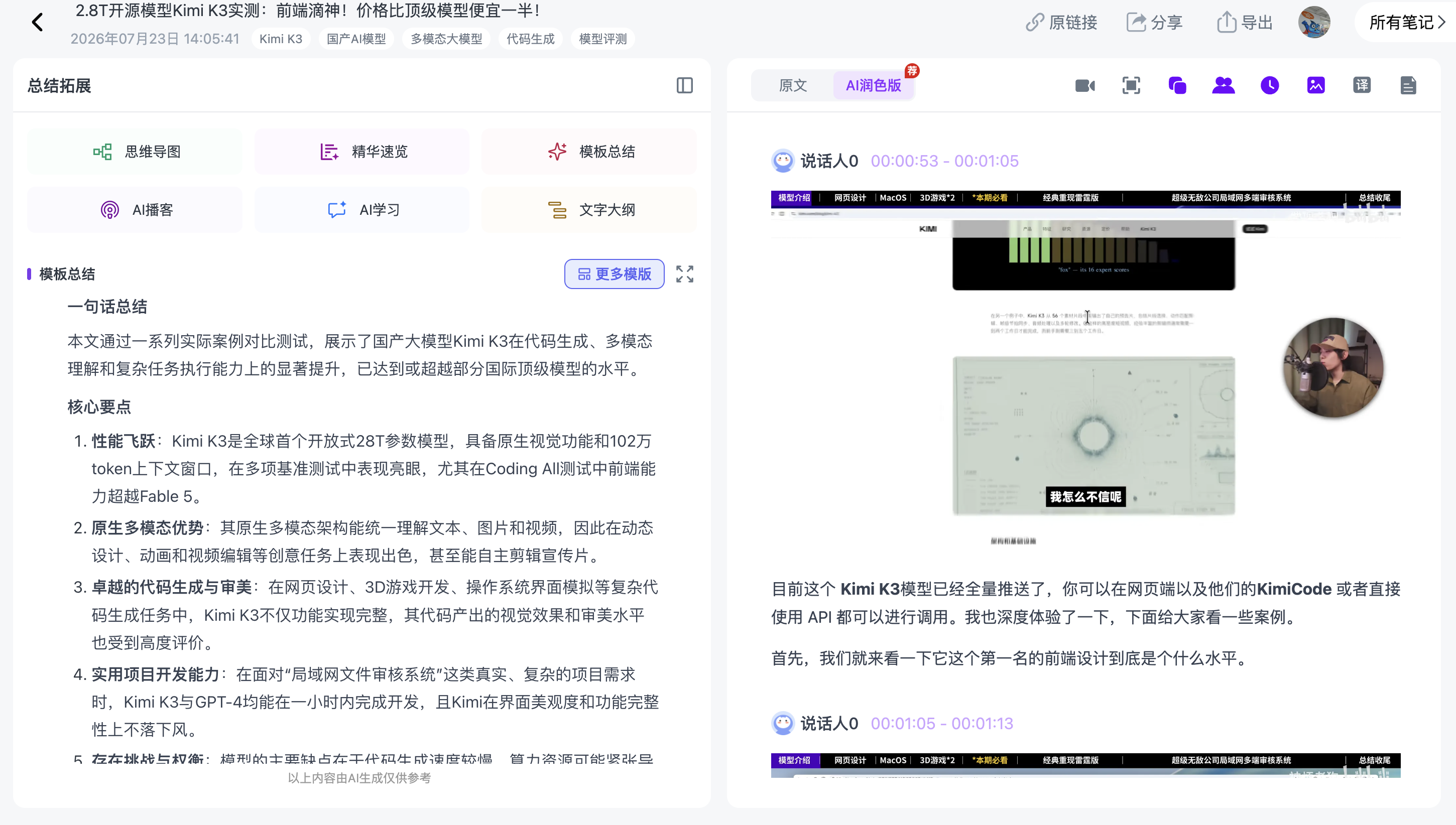This screenshot has height=825, width=1456.
Task: Click the 导出 export button
Action: 1245,23
